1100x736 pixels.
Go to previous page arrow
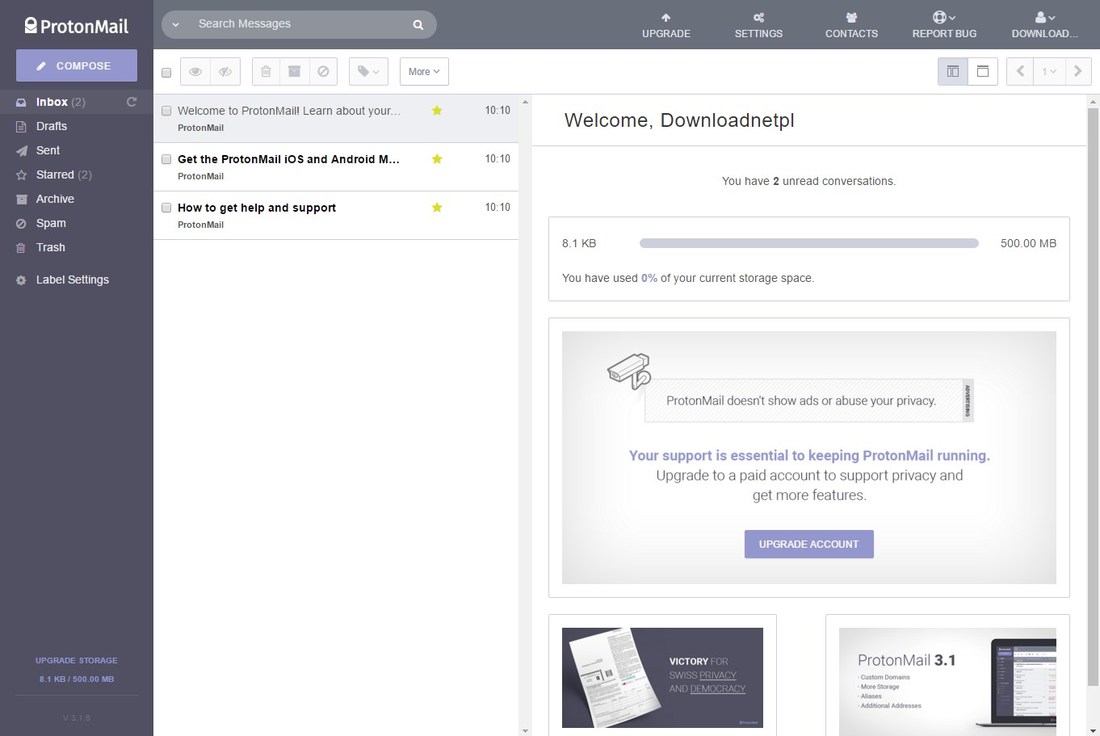pyautogui.click(x=1020, y=72)
